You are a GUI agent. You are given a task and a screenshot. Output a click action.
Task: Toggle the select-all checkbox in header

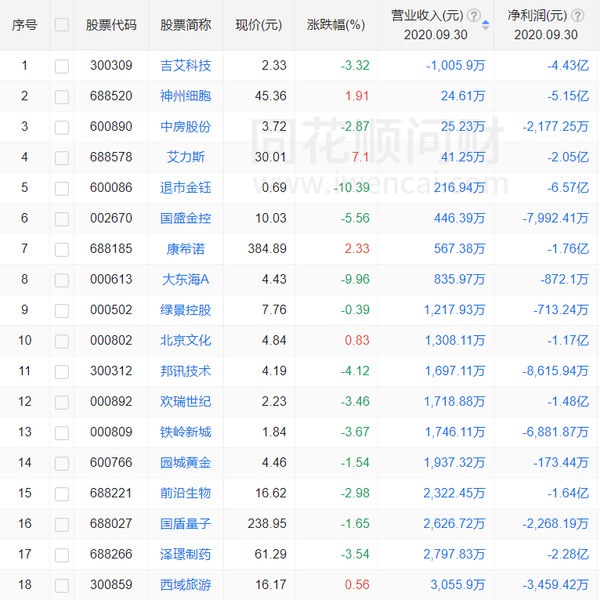tap(62, 25)
